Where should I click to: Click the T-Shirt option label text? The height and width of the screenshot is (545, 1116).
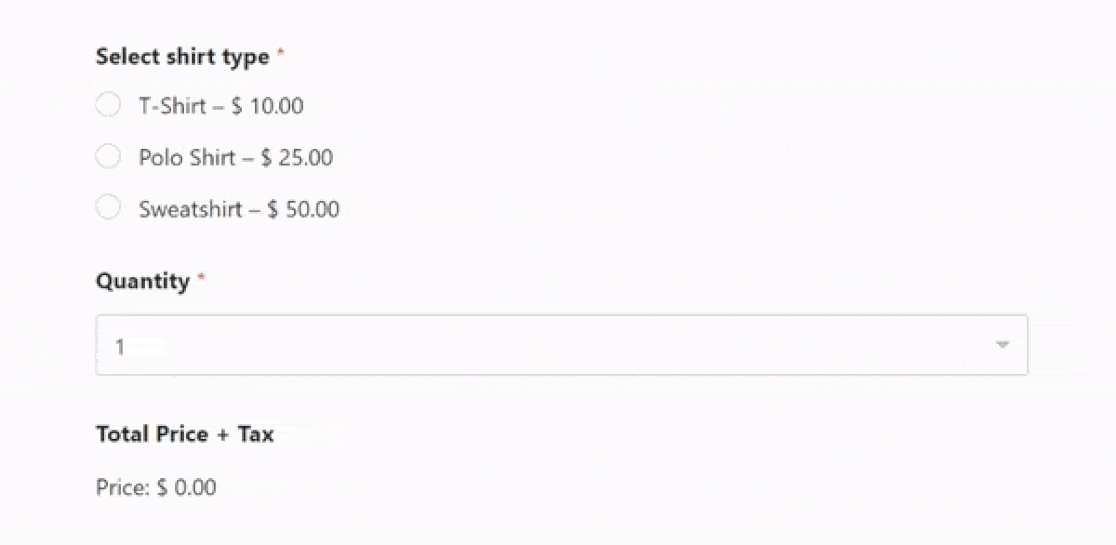tap(173, 105)
